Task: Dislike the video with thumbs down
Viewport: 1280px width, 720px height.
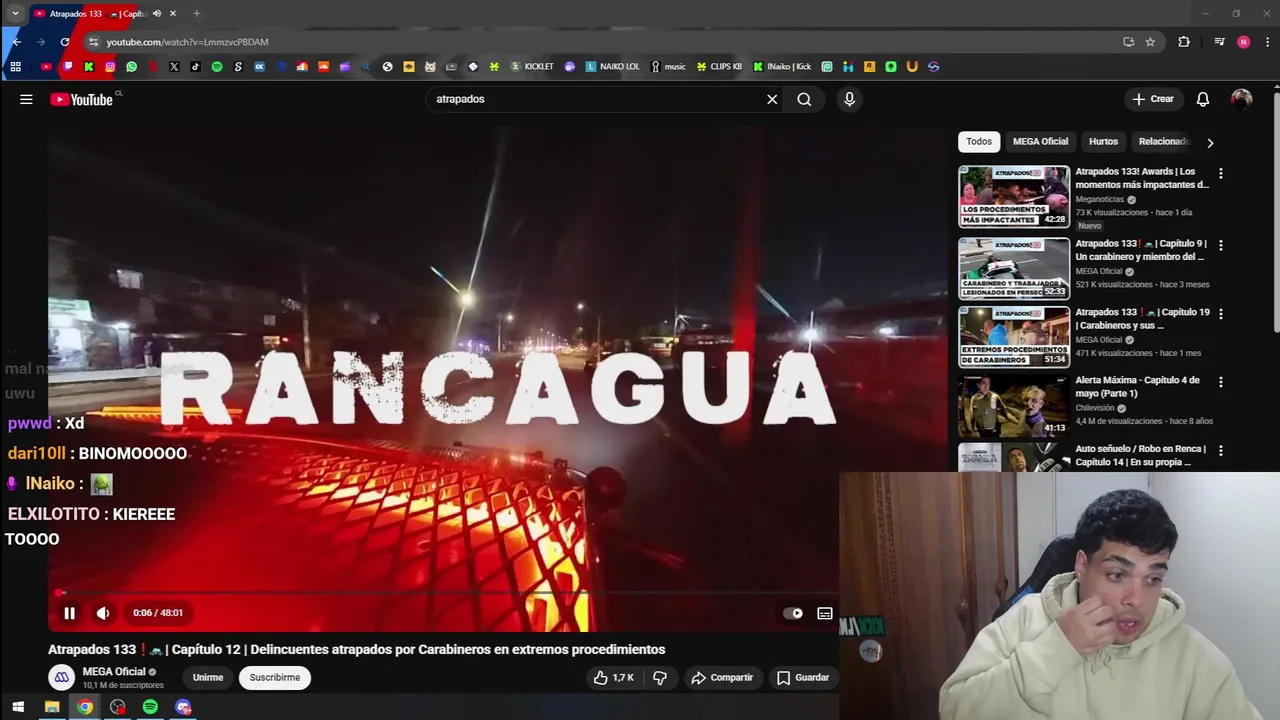Action: coord(660,677)
